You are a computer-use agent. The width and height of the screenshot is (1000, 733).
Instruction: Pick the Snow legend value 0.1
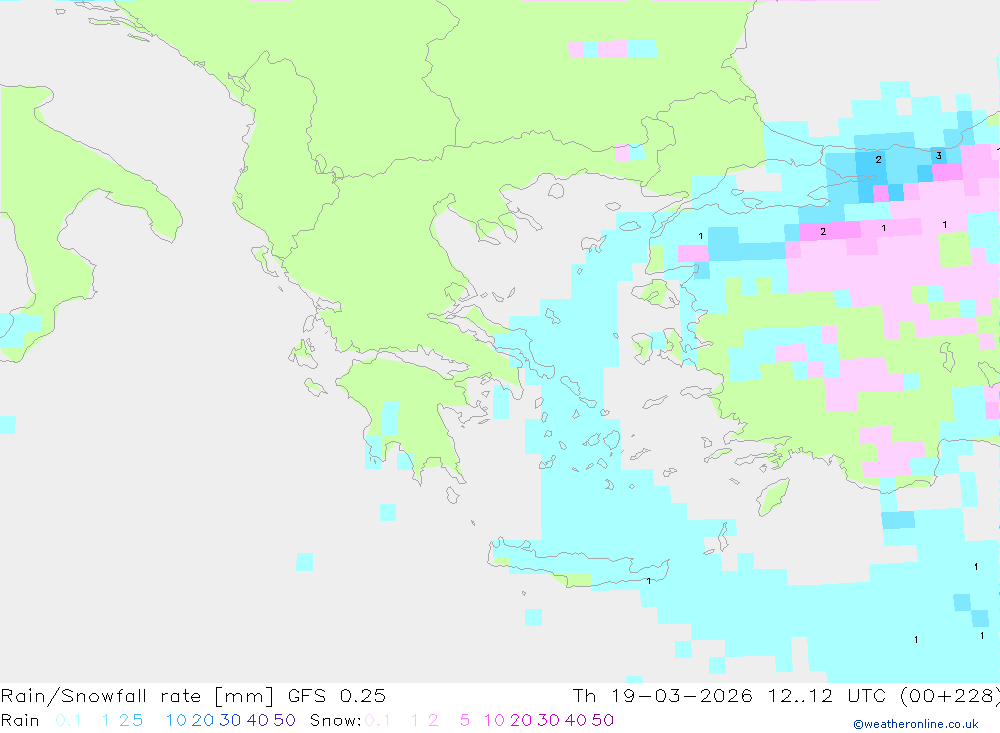pyautogui.click(x=378, y=720)
